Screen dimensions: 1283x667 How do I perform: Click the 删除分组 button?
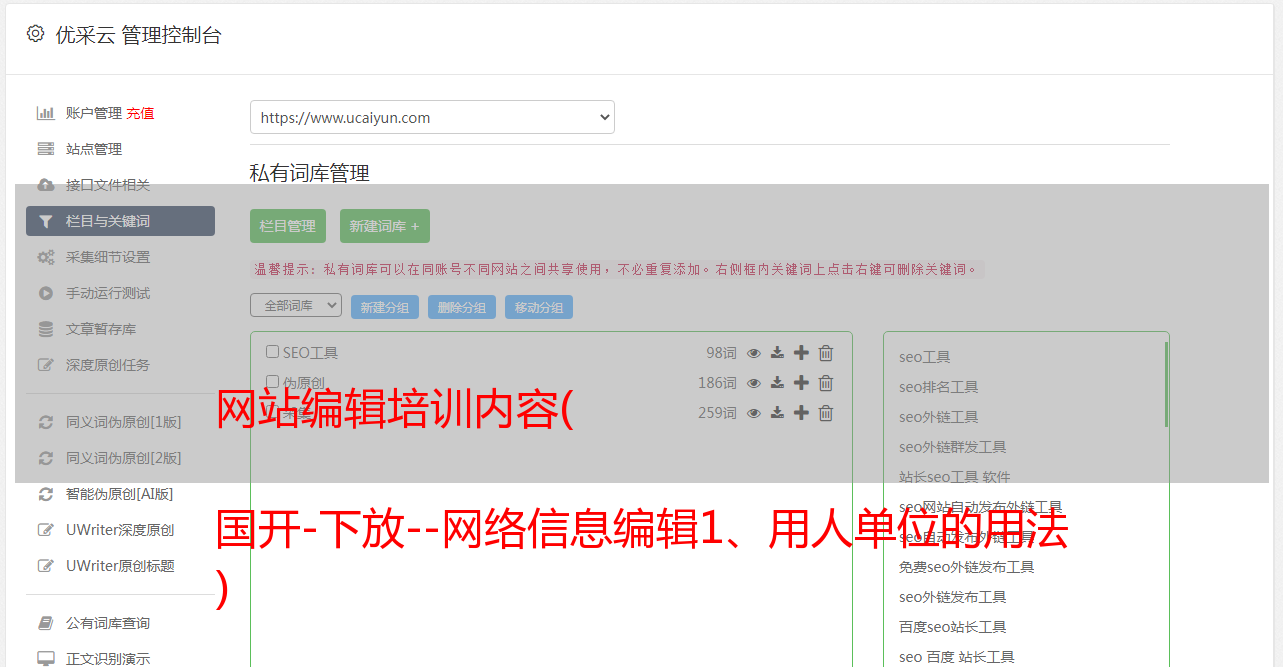pos(462,307)
